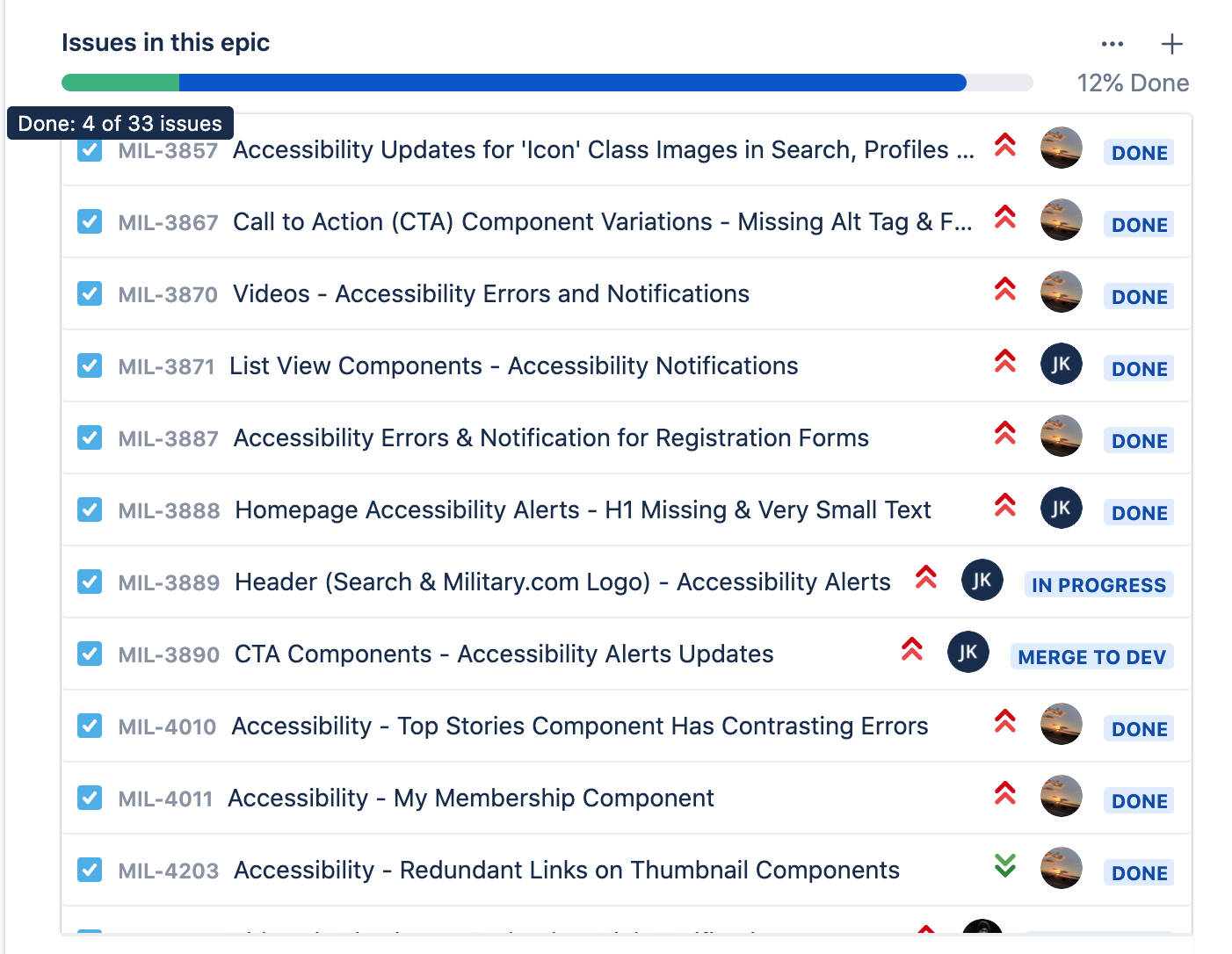The width and height of the screenshot is (1232, 954).
Task: Open the three-dot more actions menu
Action: tap(1112, 44)
